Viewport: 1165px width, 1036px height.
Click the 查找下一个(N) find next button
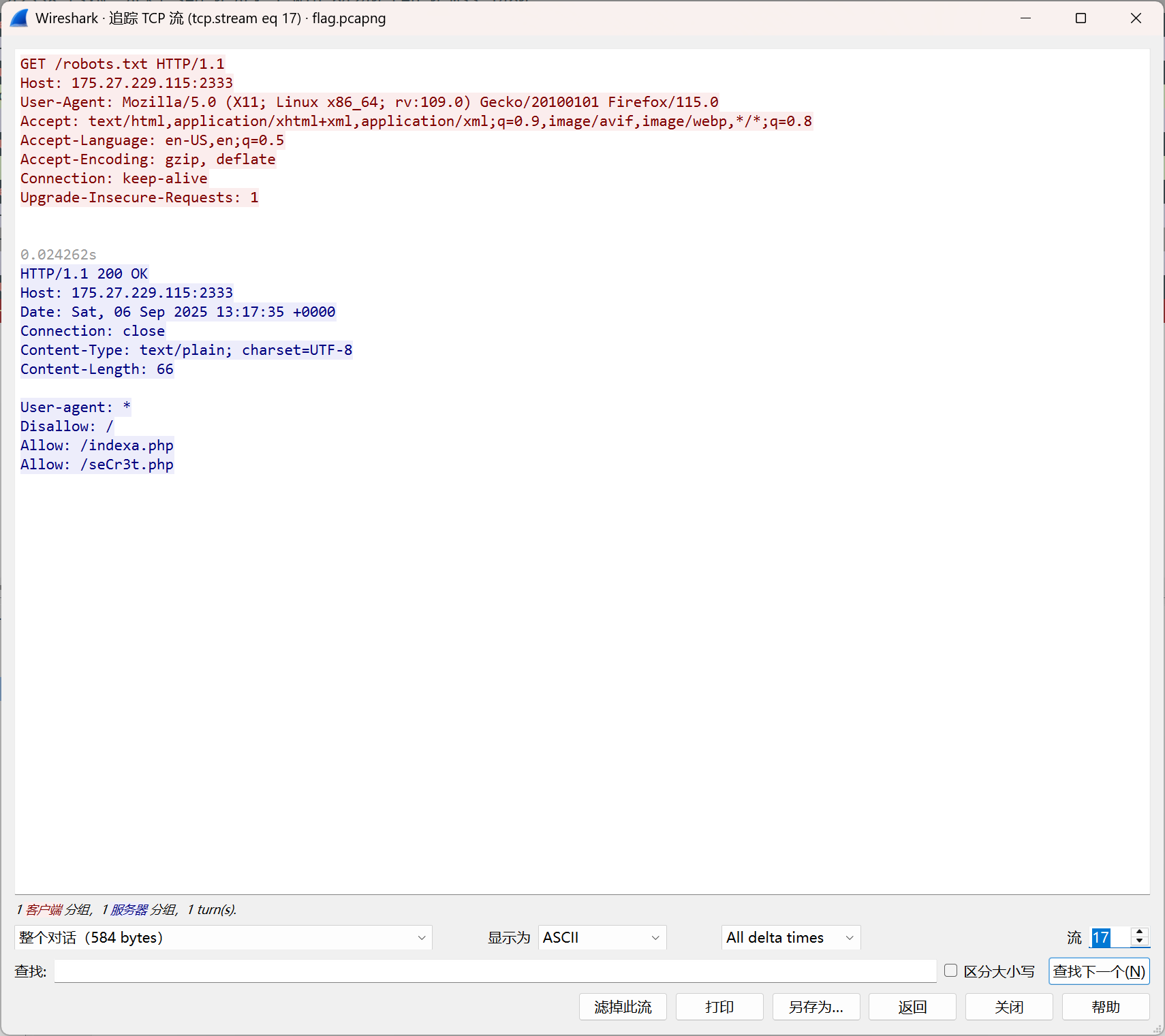pos(1099,971)
